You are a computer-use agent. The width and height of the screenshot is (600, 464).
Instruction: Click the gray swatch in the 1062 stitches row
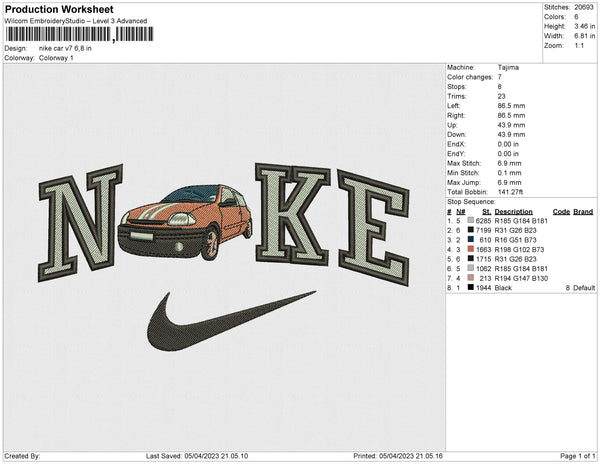point(471,269)
